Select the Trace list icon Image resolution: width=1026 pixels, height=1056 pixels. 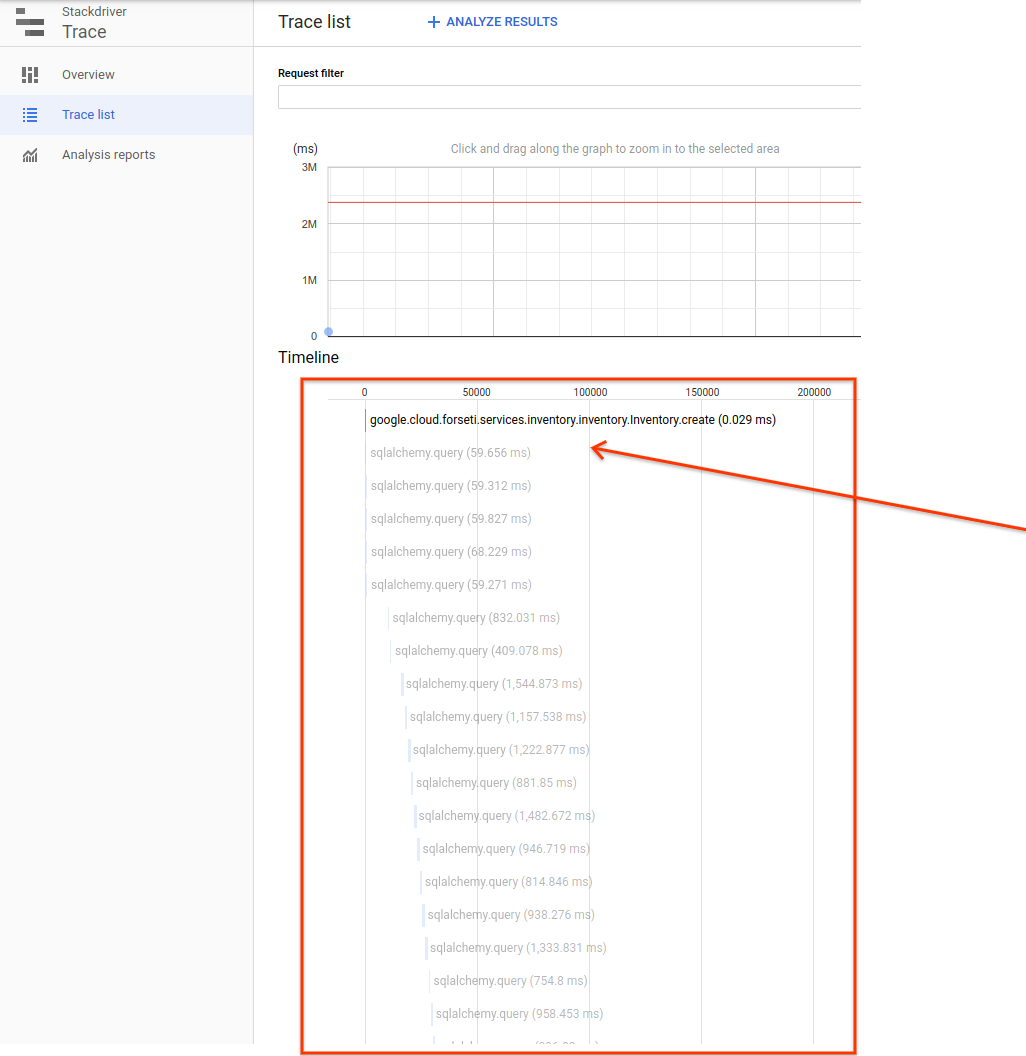coord(30,115)
